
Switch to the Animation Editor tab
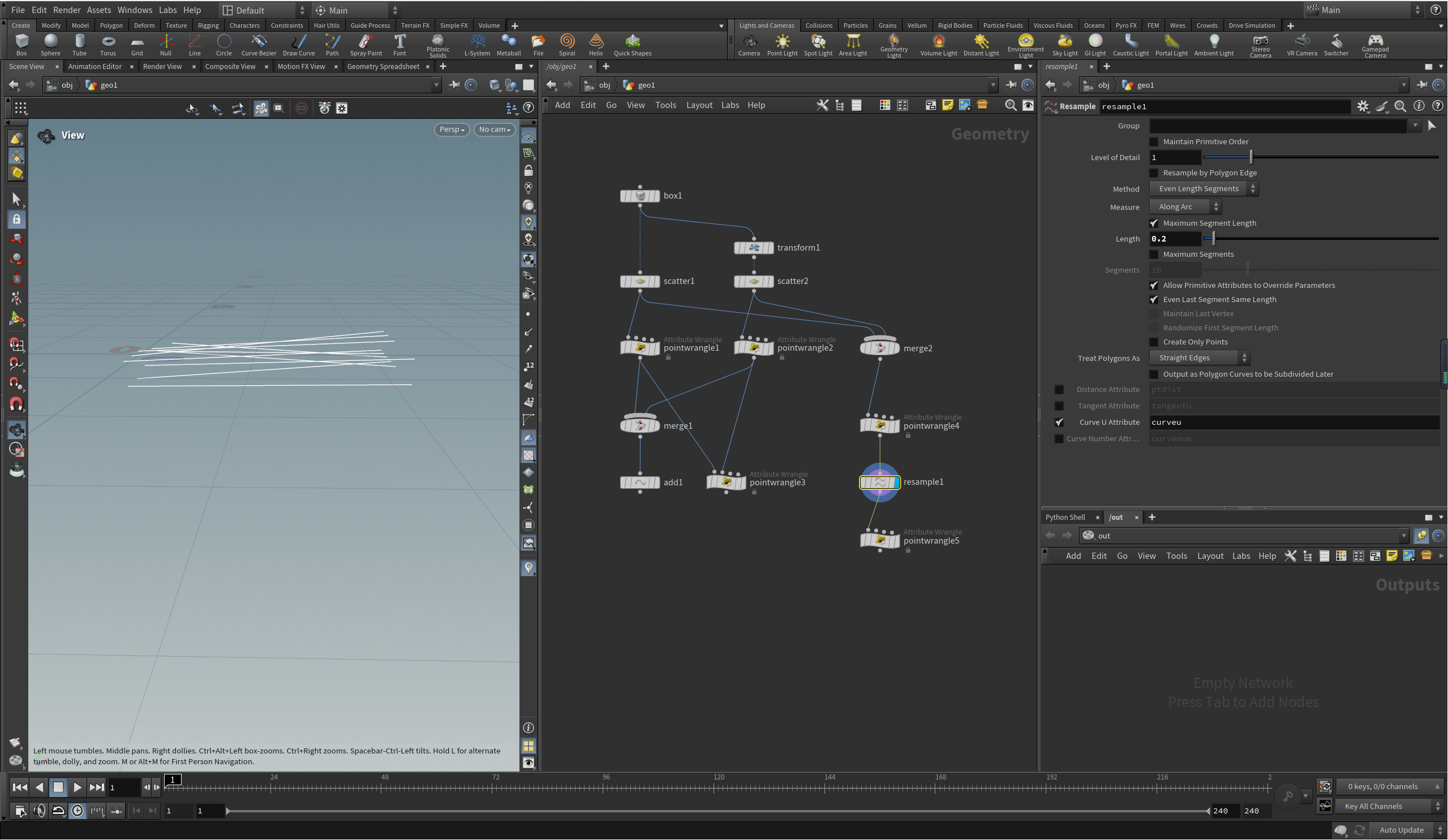pos(95,67)
